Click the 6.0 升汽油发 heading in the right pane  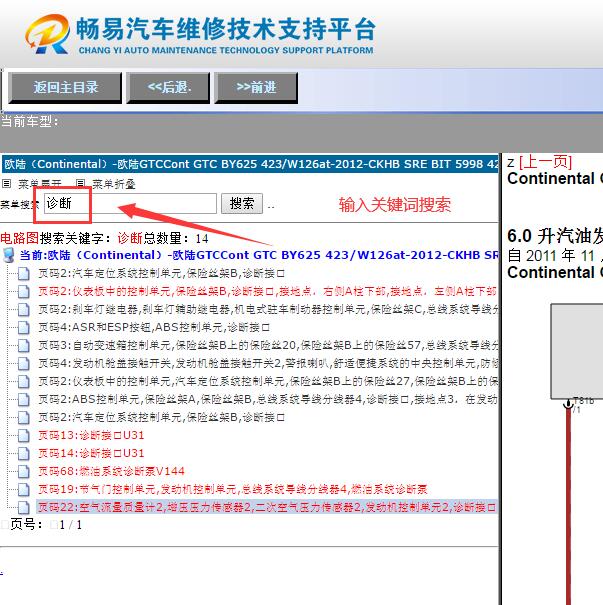click(555, 236)
